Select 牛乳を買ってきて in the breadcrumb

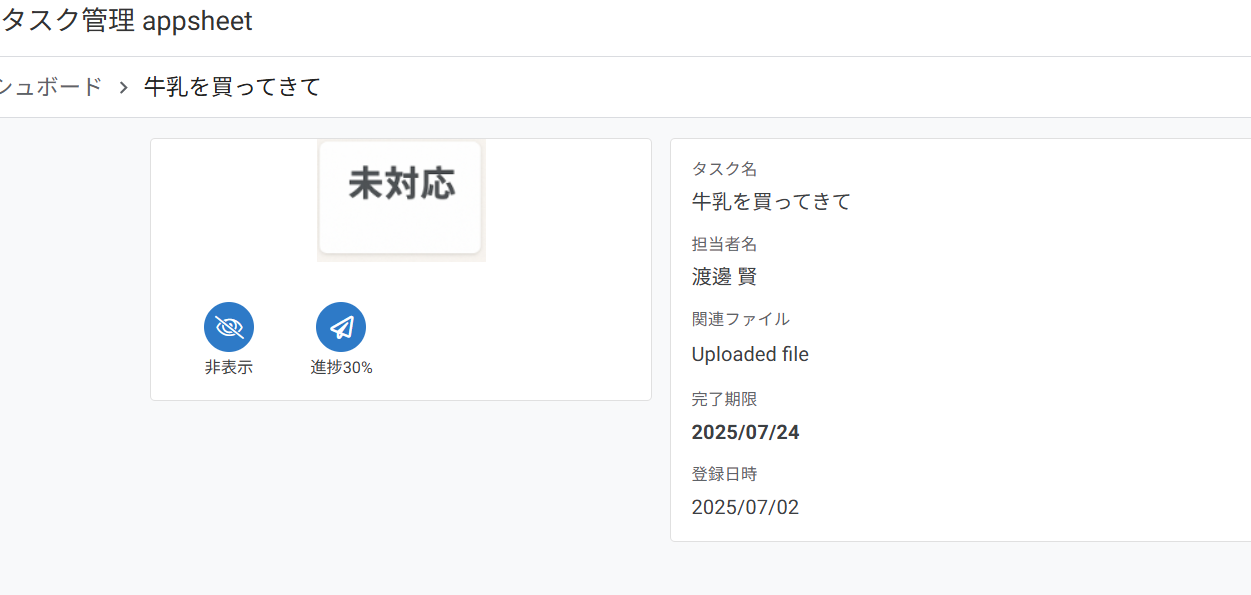tap(232, 87)
